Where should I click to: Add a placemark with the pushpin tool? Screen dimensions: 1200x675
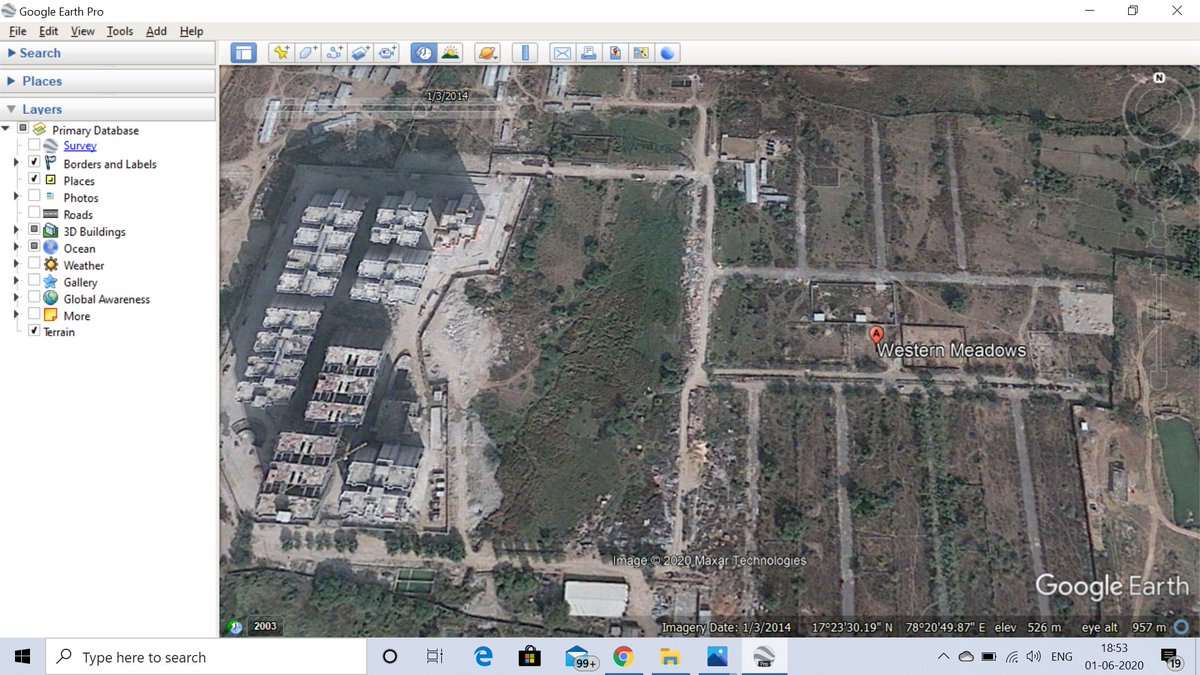281,53
